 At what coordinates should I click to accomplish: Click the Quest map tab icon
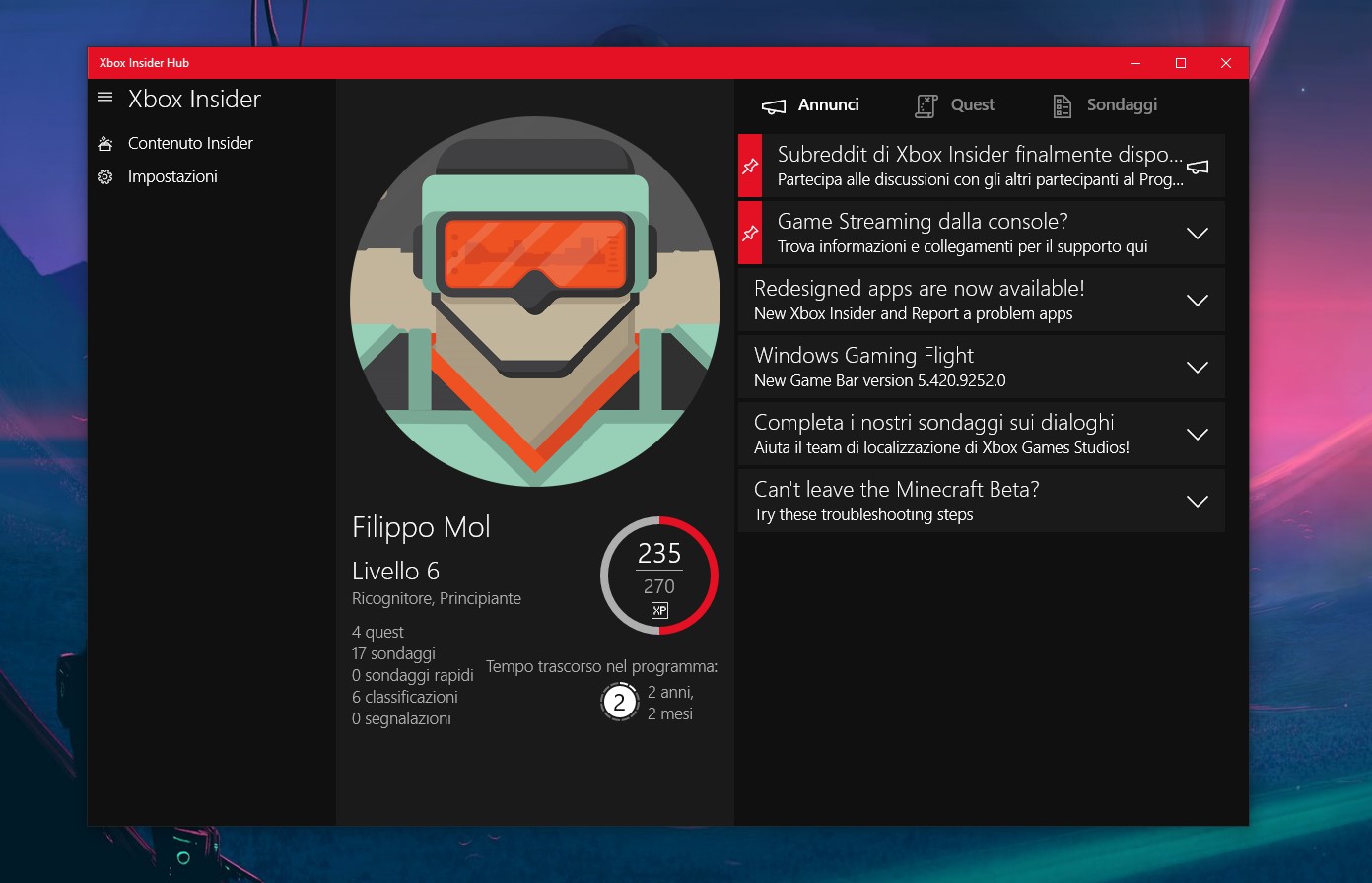926,106
